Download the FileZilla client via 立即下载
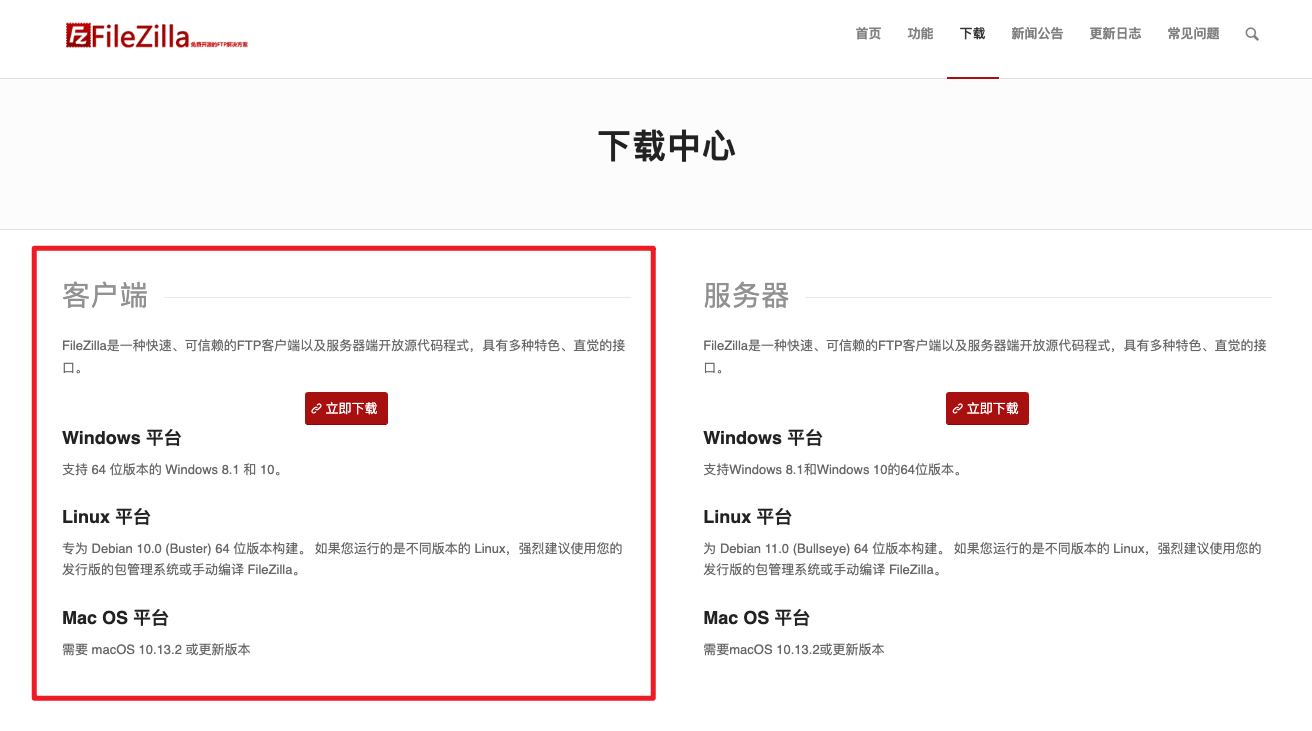Image resolution: width=1312 pixels, height=731 pixels. pos(346,408)
